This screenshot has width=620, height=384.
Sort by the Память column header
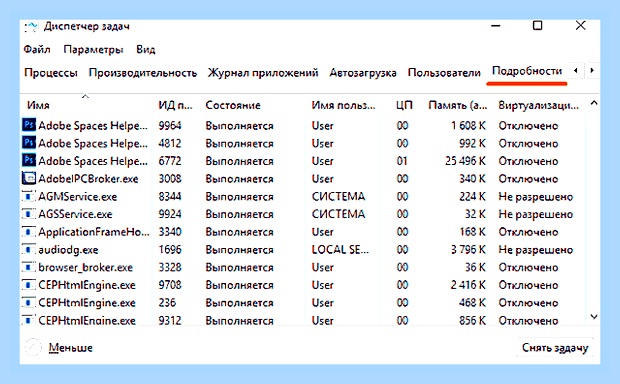point(457,105)
